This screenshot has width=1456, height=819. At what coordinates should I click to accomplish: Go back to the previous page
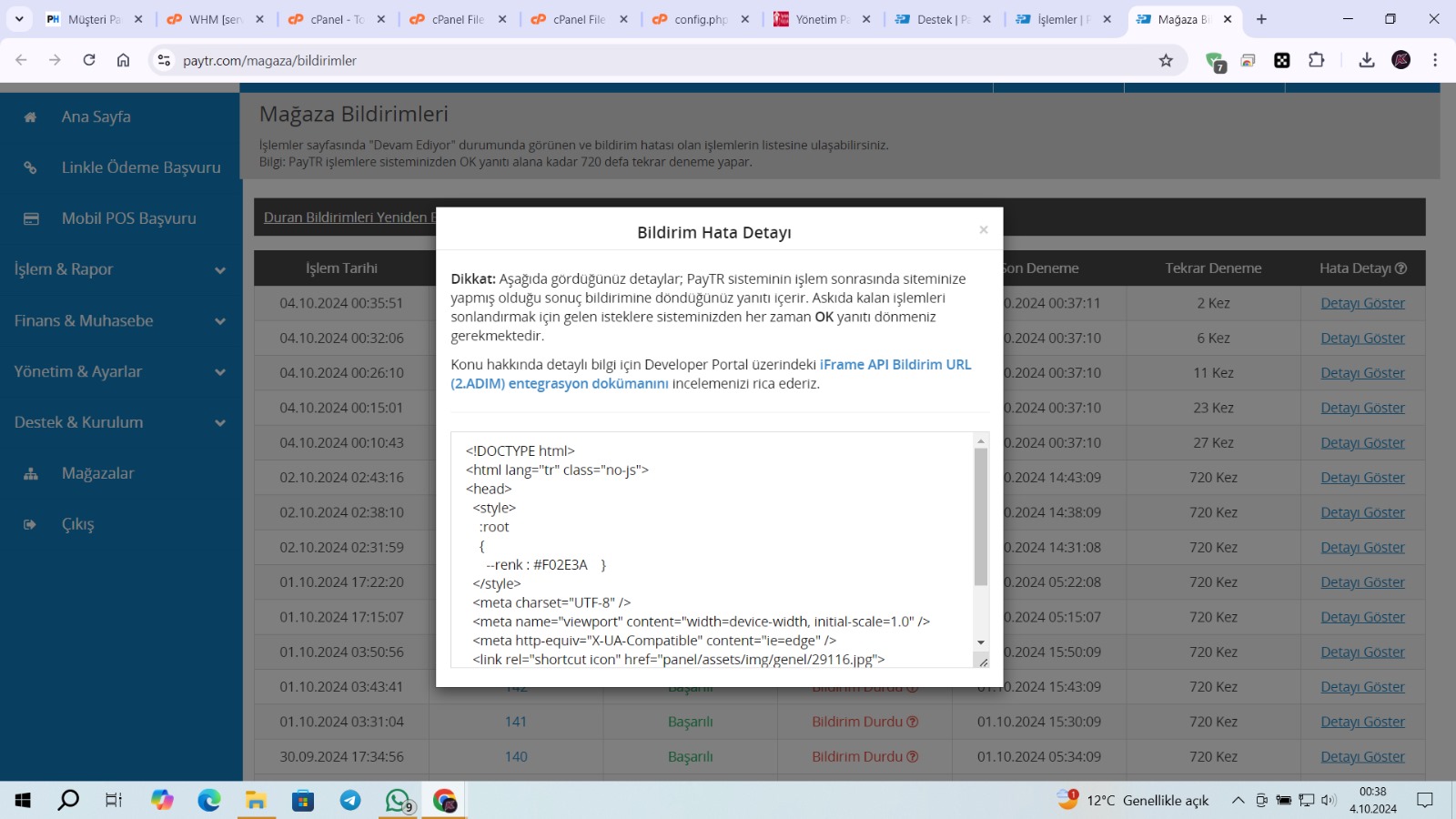[x=21, y=60]
